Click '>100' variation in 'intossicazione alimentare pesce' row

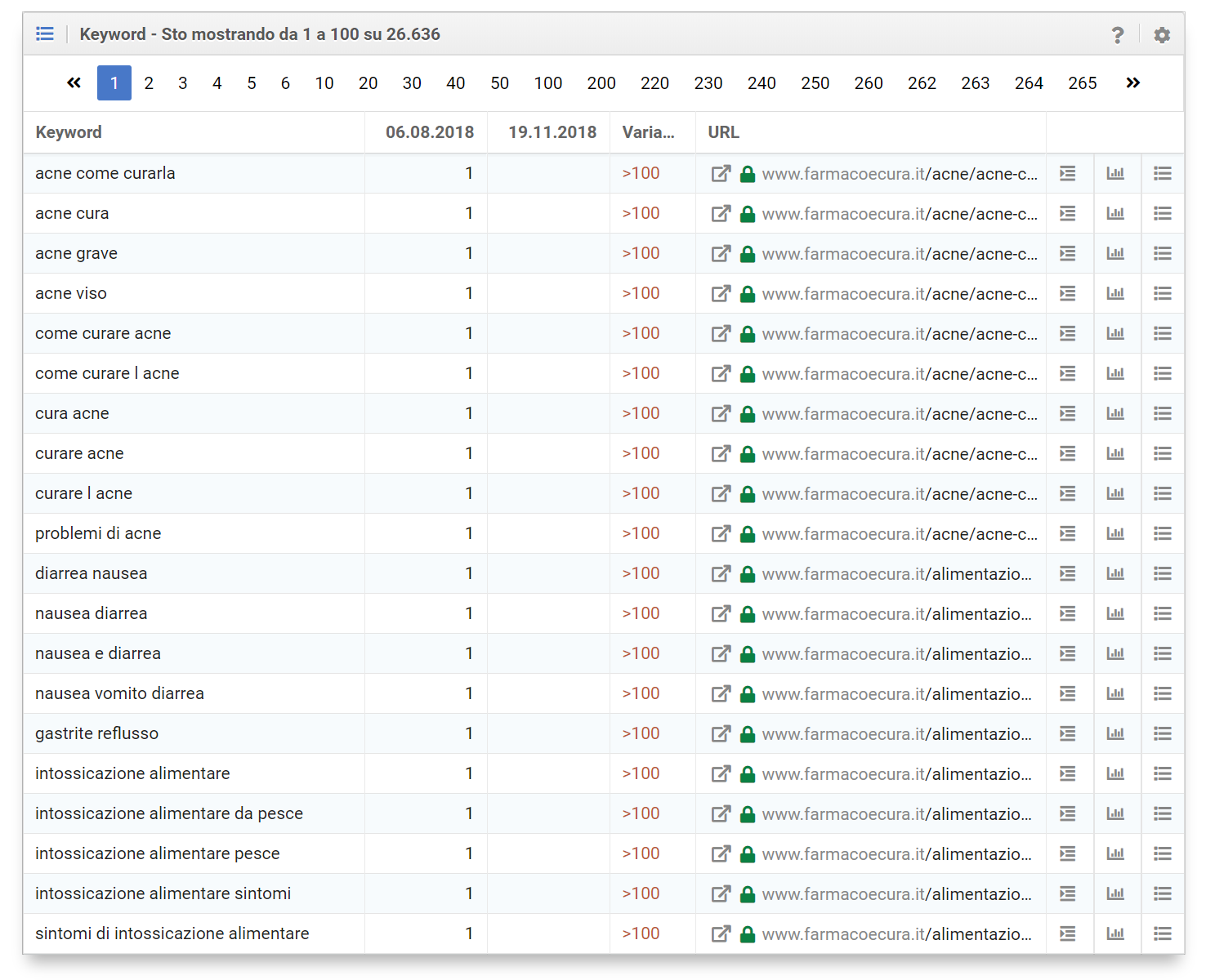click(641, 853)
